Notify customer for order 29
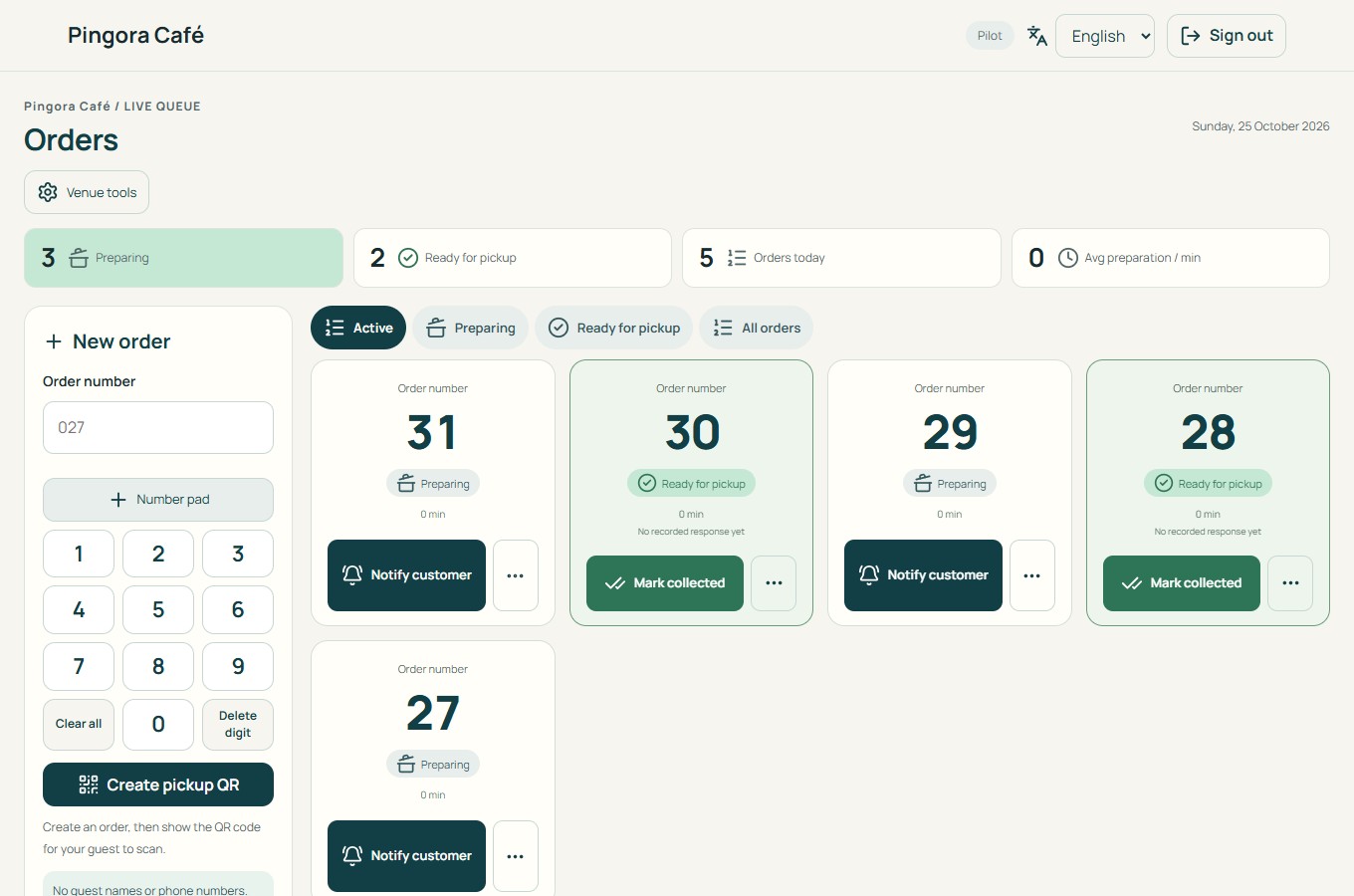The width and height of the screenshot is (1354, 896). [x=923, y=575]
